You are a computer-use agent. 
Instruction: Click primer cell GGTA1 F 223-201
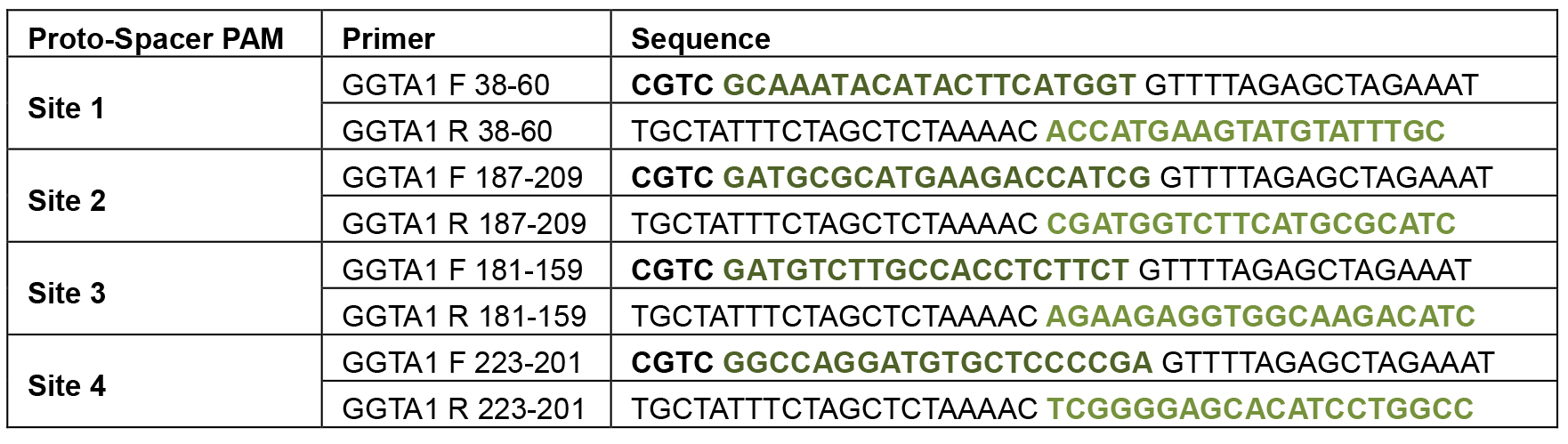(x=463, y=363)
